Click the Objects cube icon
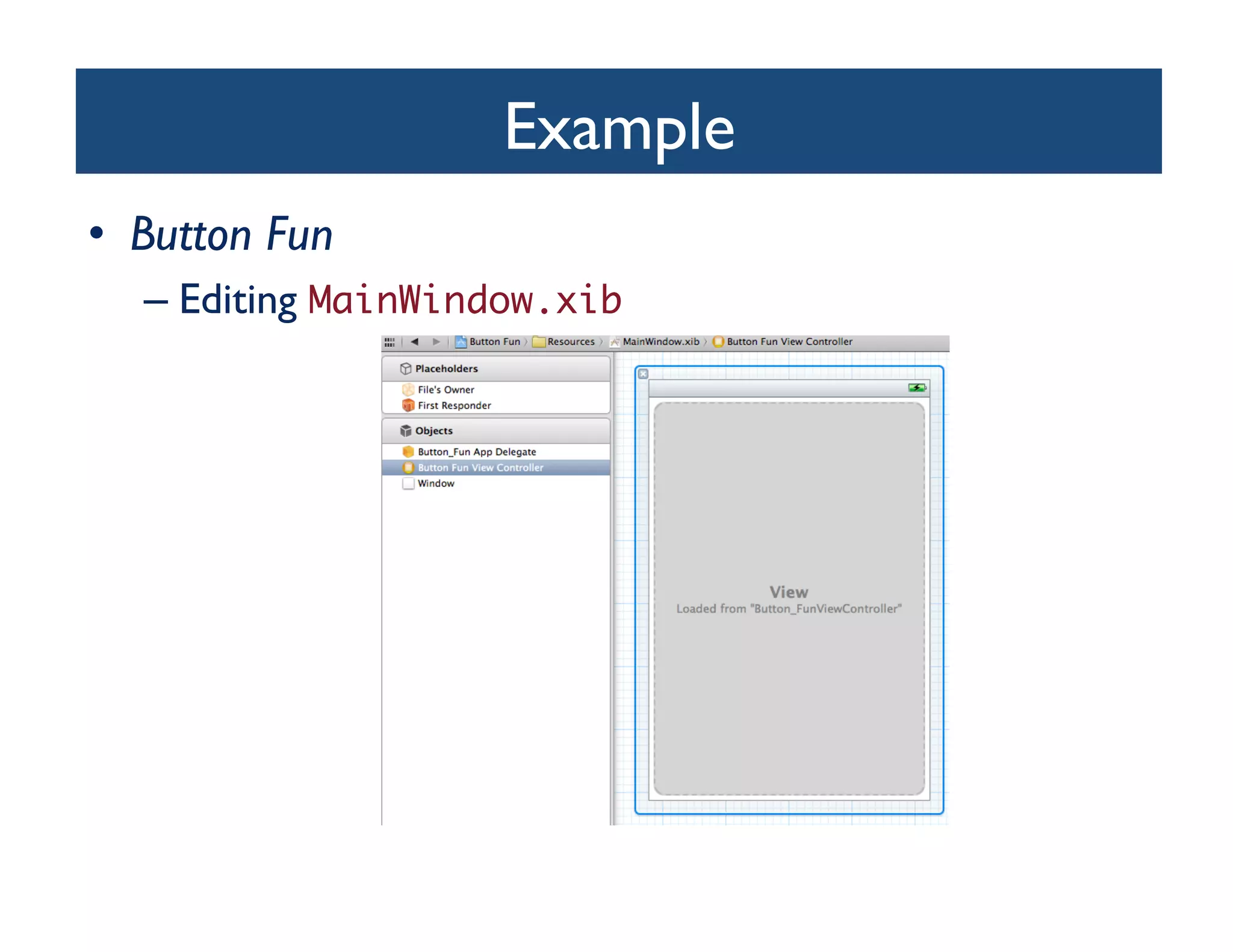The image size is (1233, 952). pyautogui.click(x=406, y=431)
